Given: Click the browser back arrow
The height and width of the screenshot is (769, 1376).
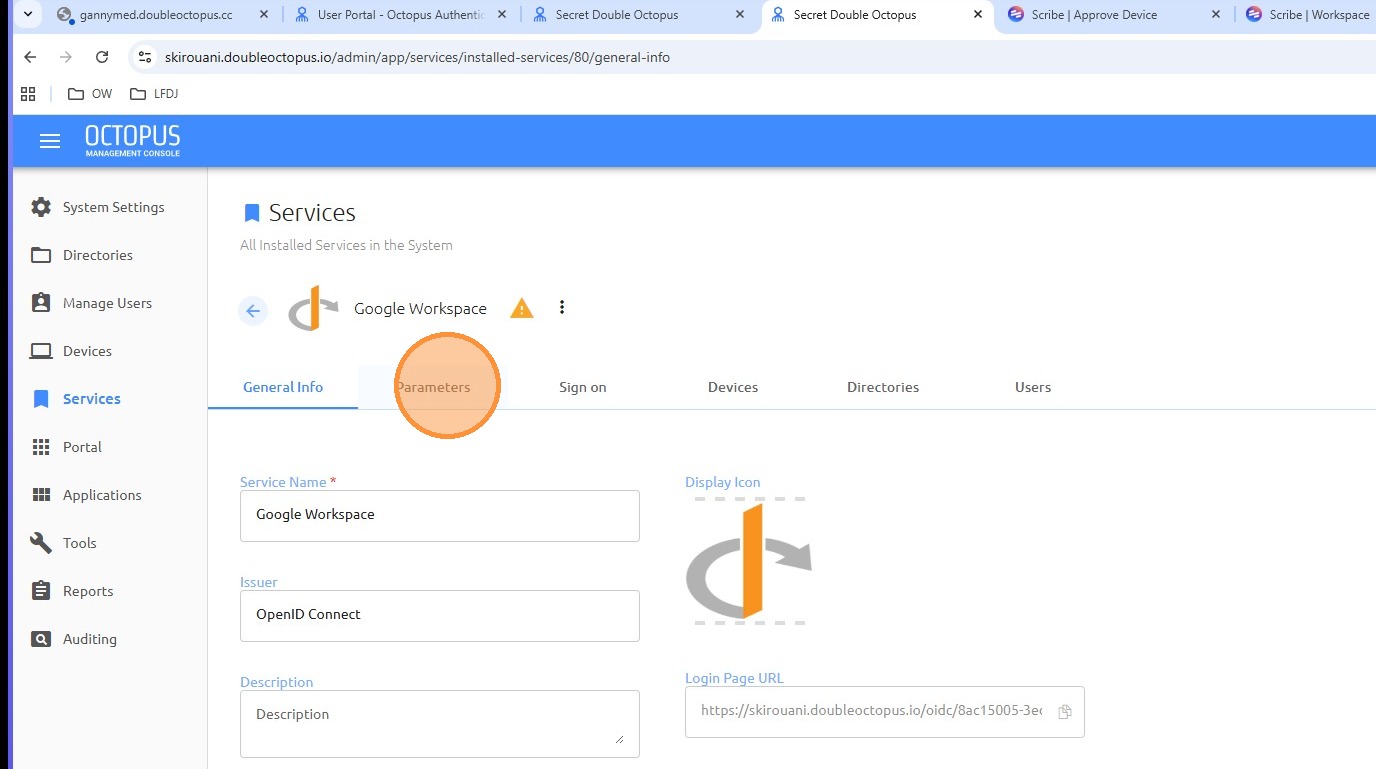Looking at the screenshot, I should 30,57.
